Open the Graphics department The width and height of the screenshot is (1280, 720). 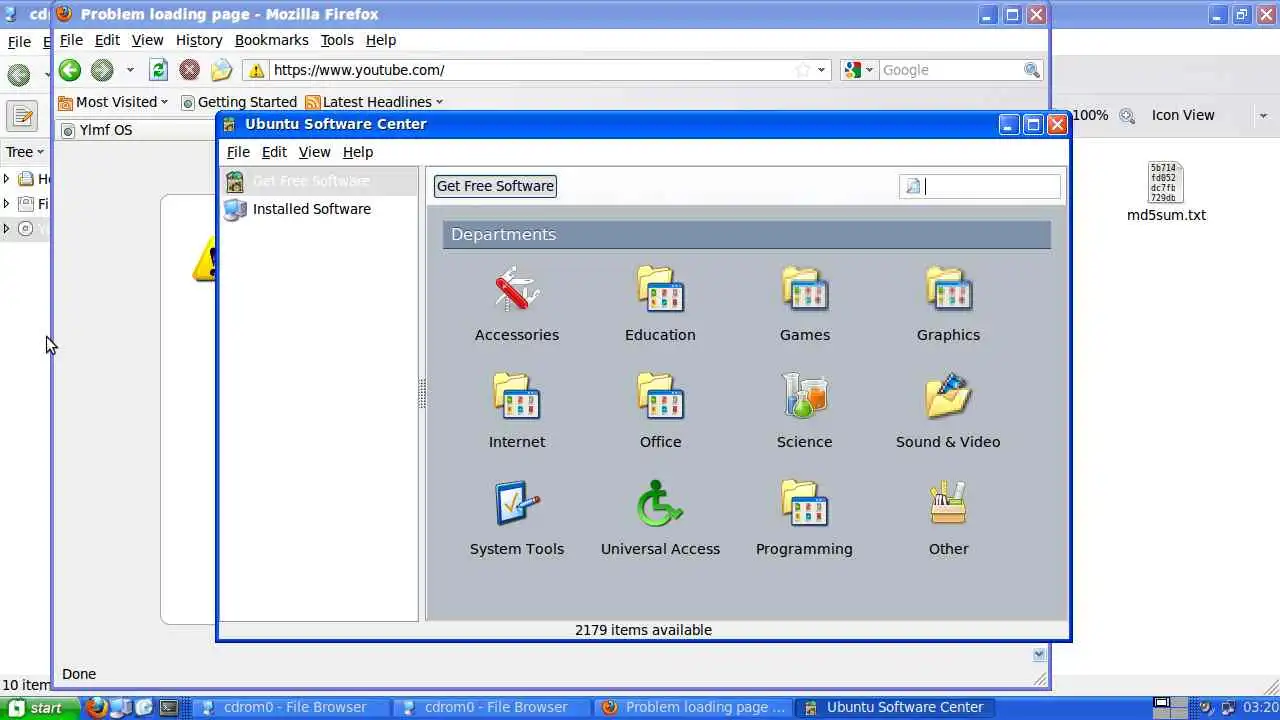coord(948,304)
